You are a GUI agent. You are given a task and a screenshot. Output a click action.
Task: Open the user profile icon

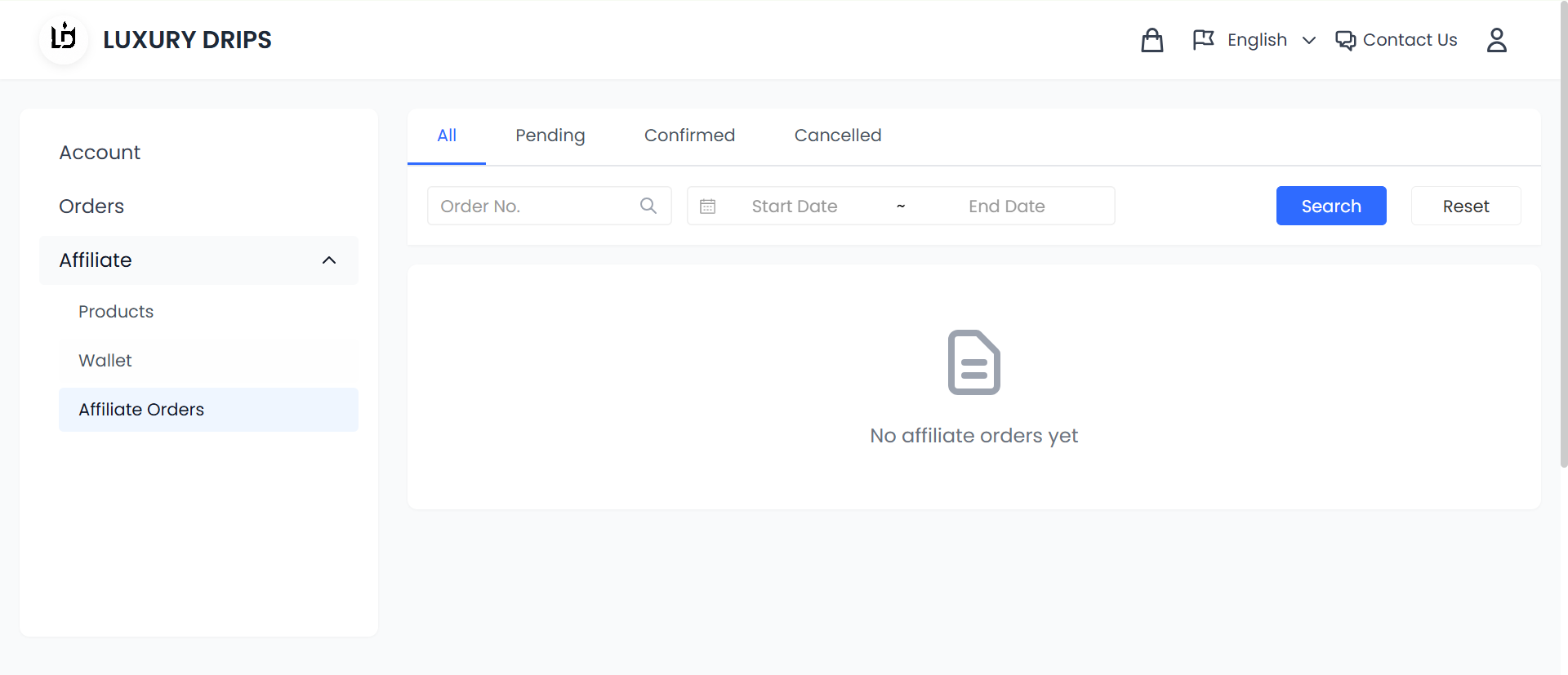click(1497, 40)
